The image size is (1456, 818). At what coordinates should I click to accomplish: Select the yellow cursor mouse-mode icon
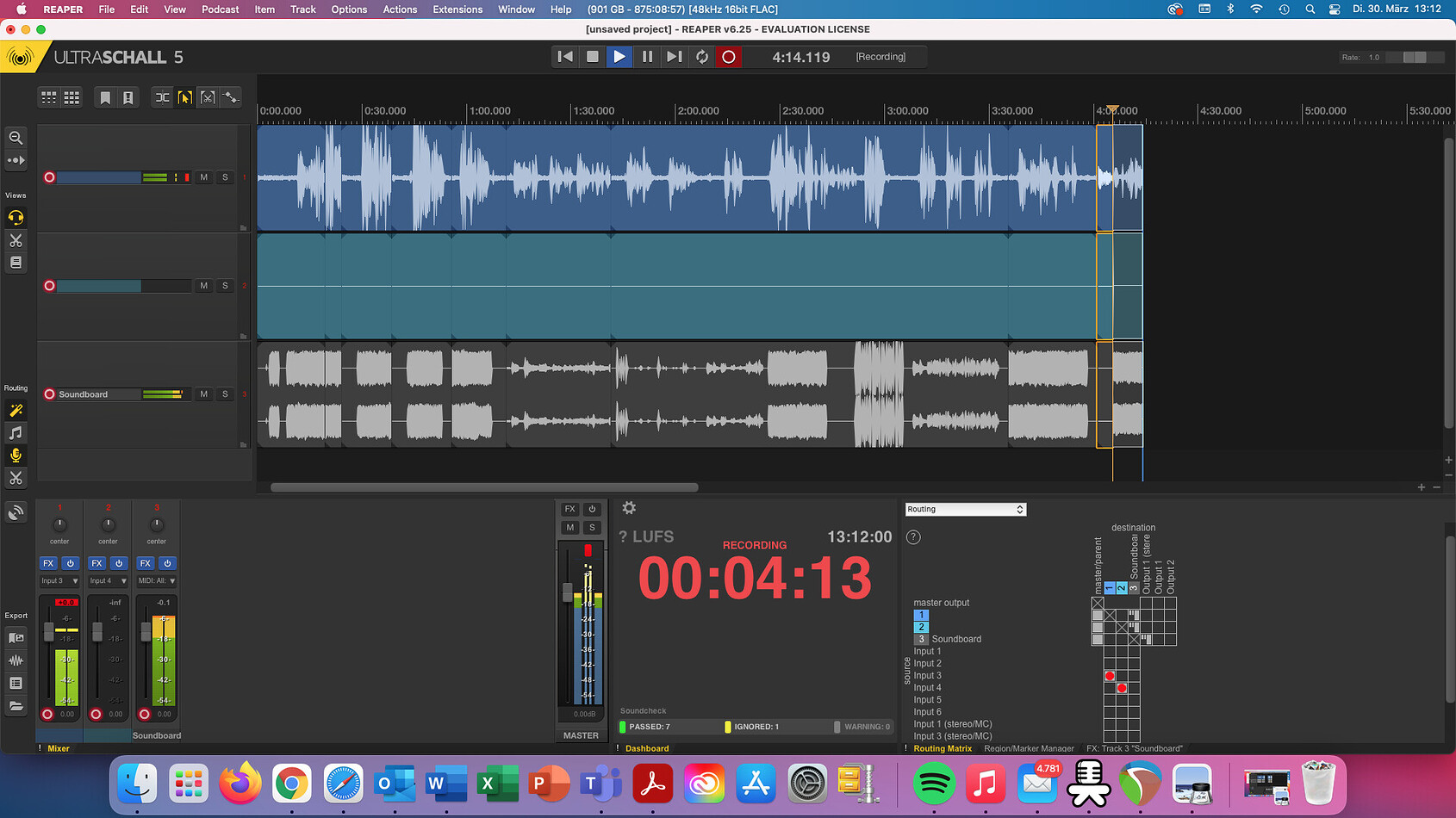coord(184,97)
